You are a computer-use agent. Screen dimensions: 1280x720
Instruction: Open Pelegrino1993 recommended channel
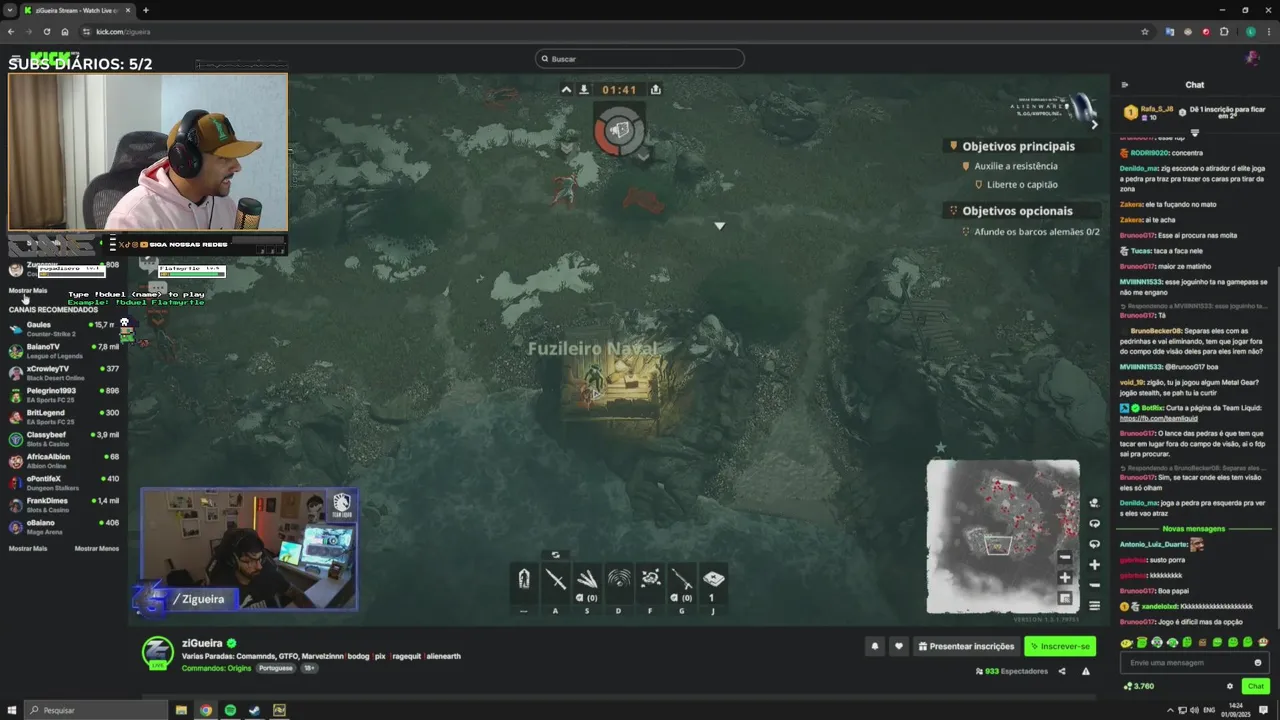64,394
